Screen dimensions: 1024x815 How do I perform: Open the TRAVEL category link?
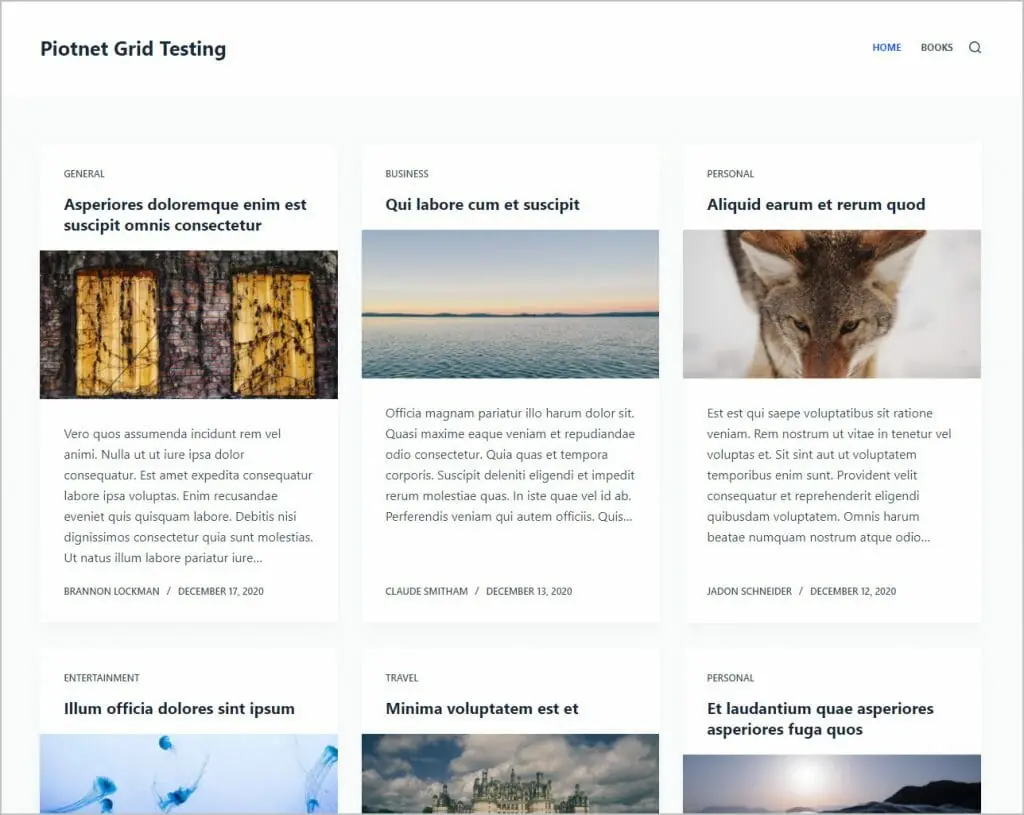click(401, 677)
